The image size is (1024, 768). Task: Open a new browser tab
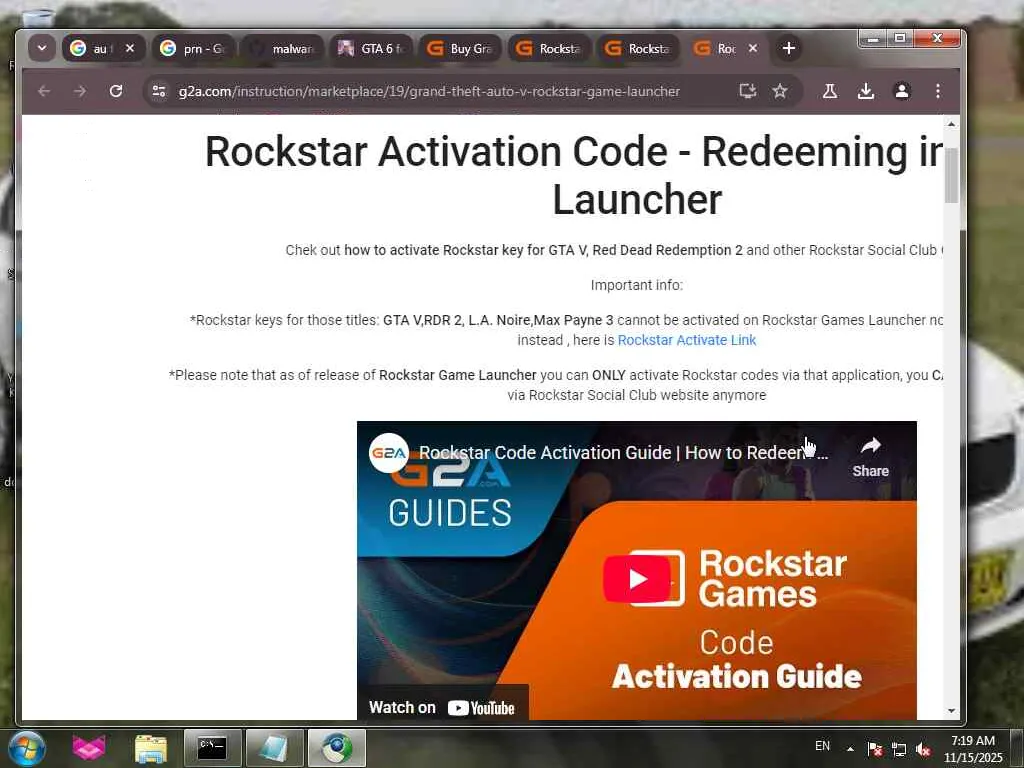788,48
